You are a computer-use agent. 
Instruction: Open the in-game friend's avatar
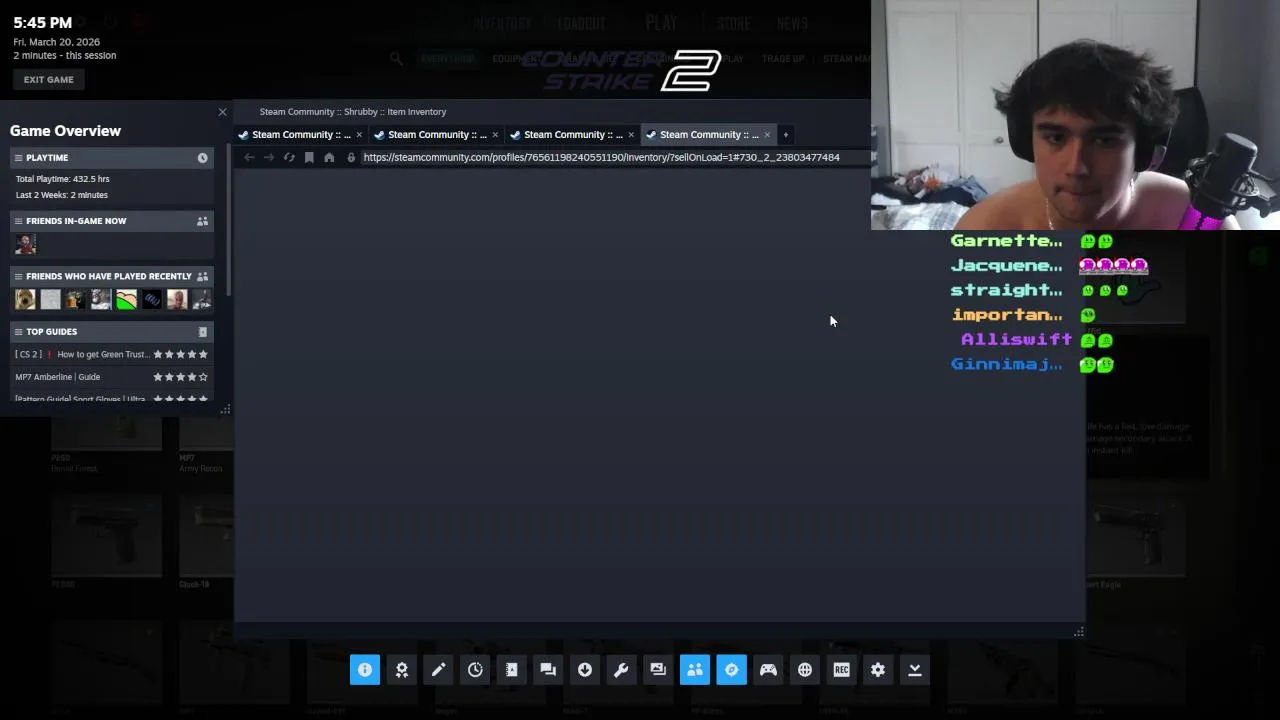(25, 244)
